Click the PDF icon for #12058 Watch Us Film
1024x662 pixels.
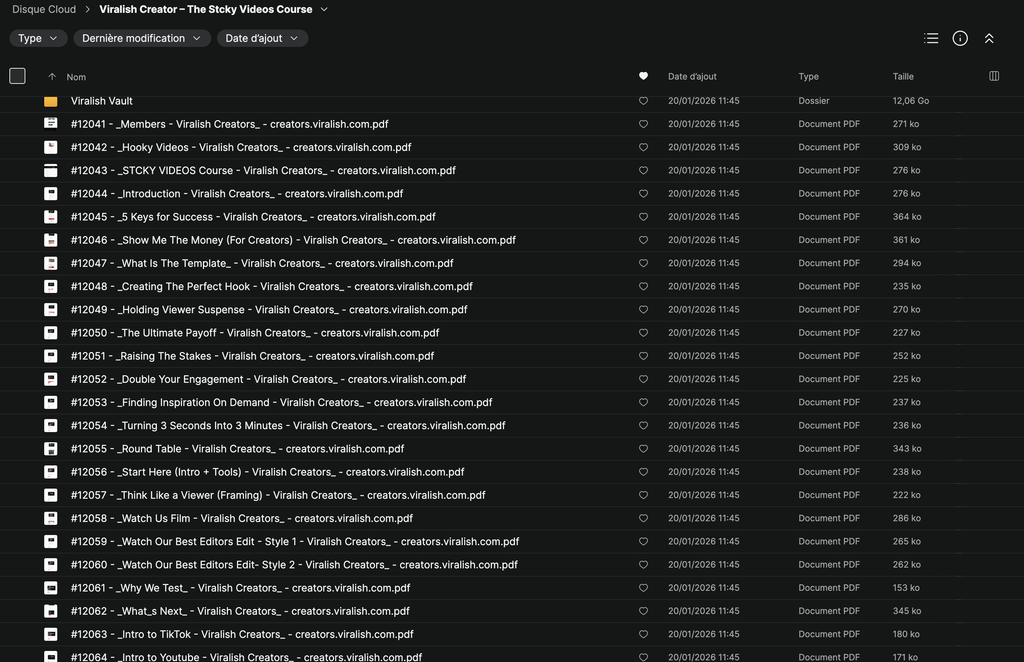[x=50, y=518]
